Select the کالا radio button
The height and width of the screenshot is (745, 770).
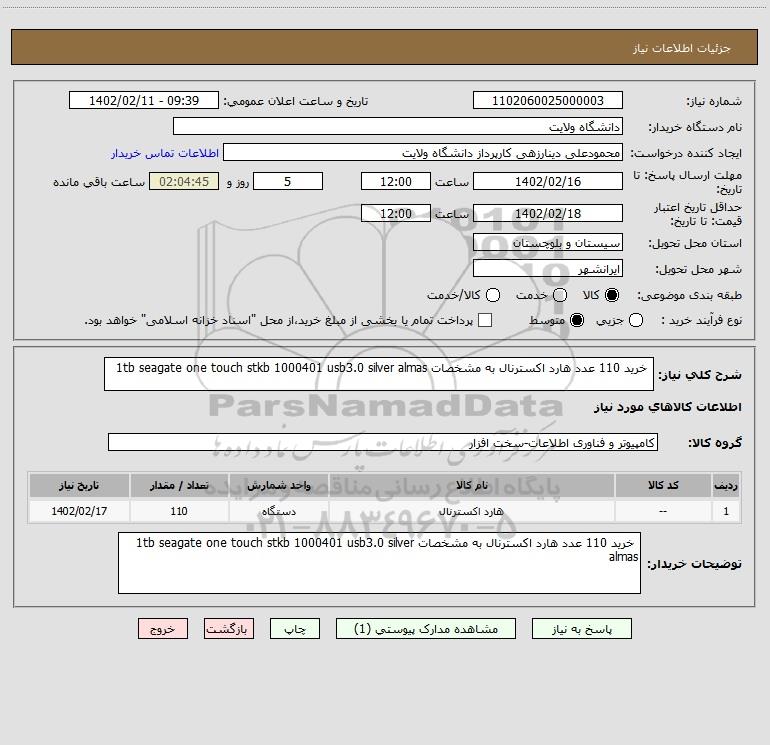pos(612,295)
